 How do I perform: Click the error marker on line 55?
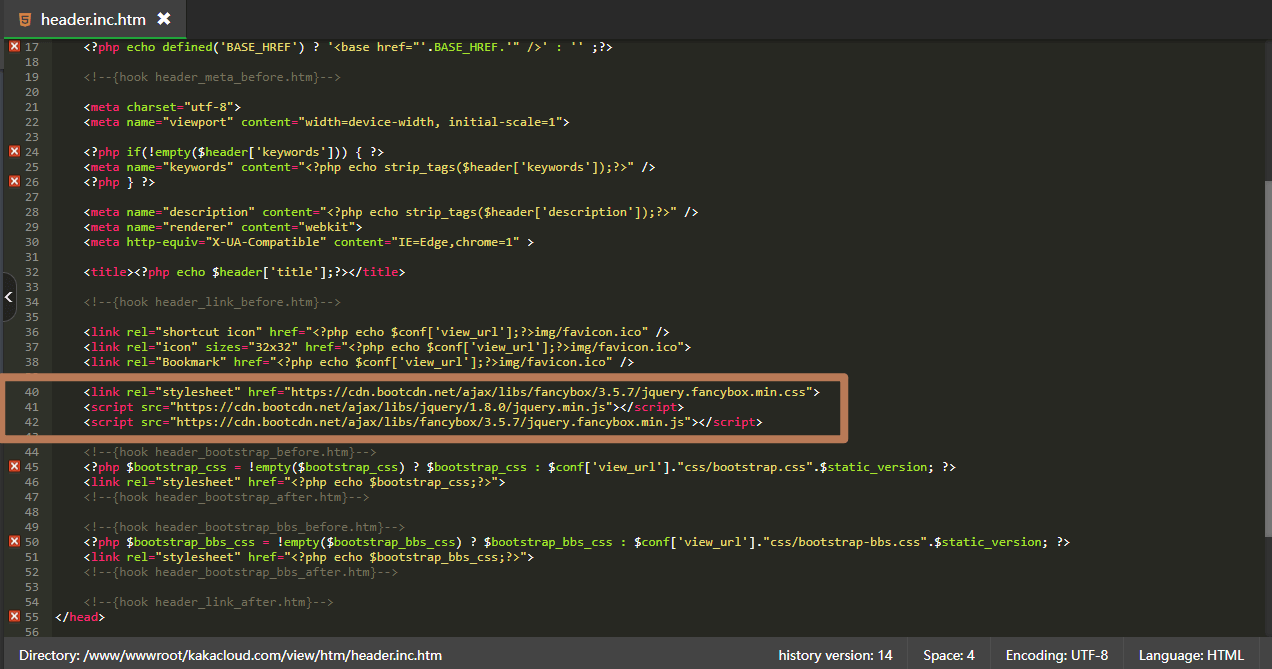click(x=14, y=617)
